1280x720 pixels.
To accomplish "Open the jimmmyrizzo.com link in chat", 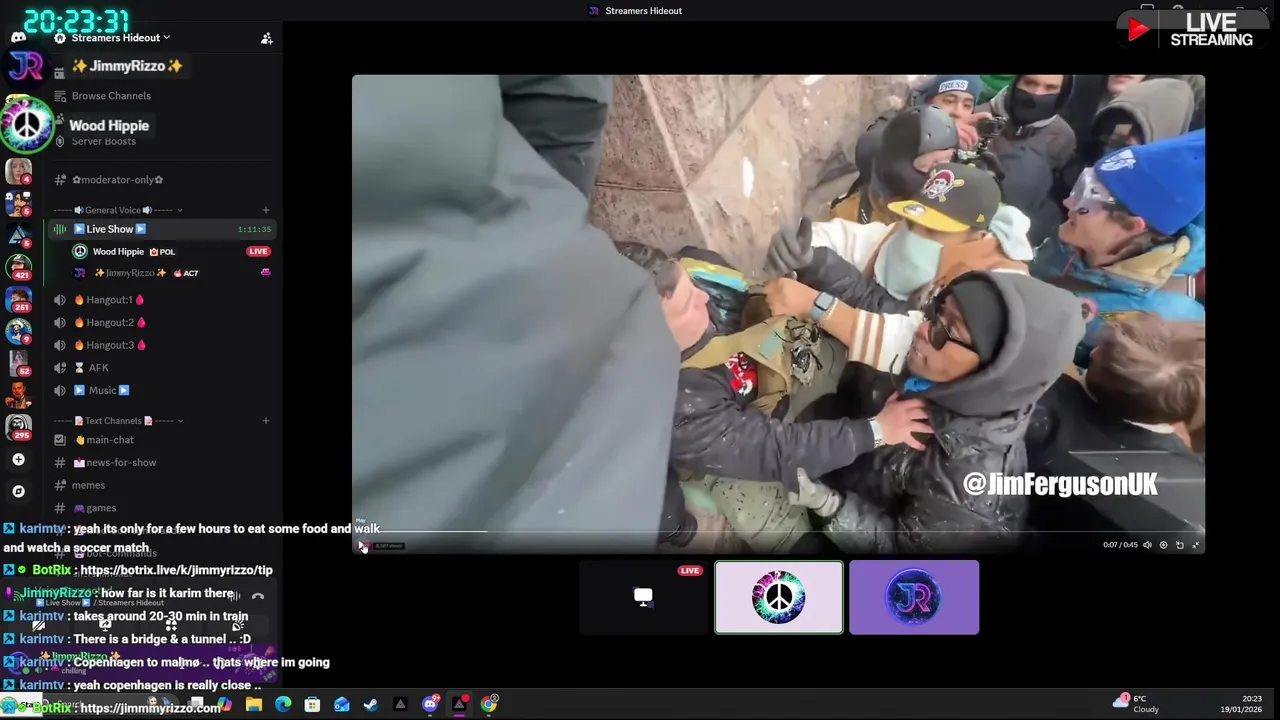I will point(150,708).
